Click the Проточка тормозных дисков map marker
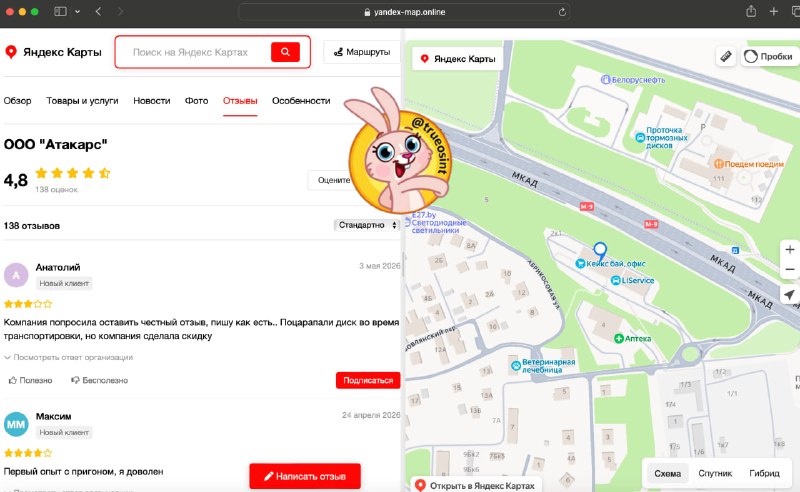Viewport: 800px width, 492px height. pyautogui.click(x=661, y=138)
